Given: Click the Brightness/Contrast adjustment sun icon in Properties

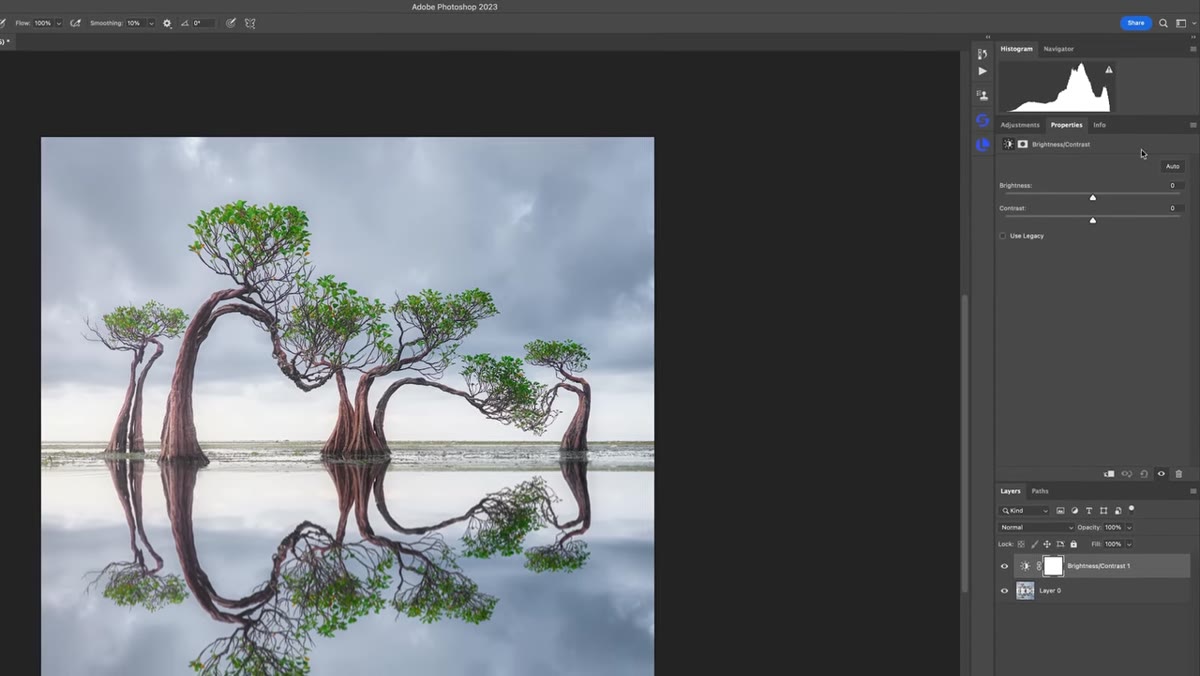Looking at the screenshot, I should coord(1008,144).
